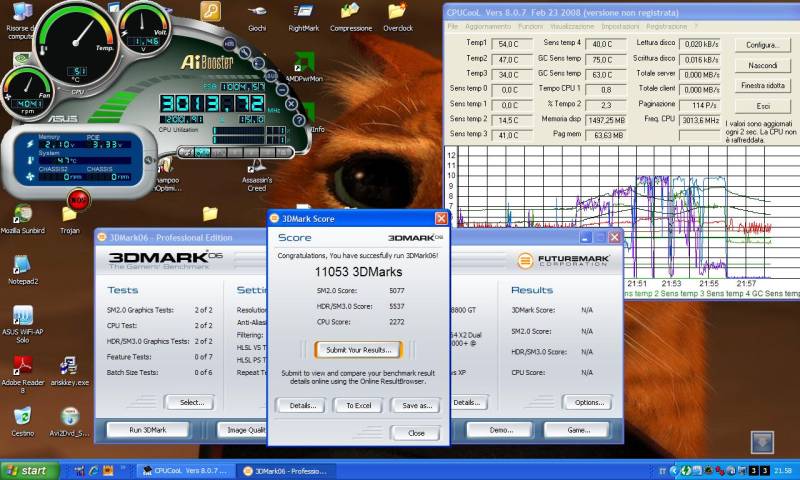
Task: Click the SM2.0 Score value 5077
Action: [x=396, y=291]
